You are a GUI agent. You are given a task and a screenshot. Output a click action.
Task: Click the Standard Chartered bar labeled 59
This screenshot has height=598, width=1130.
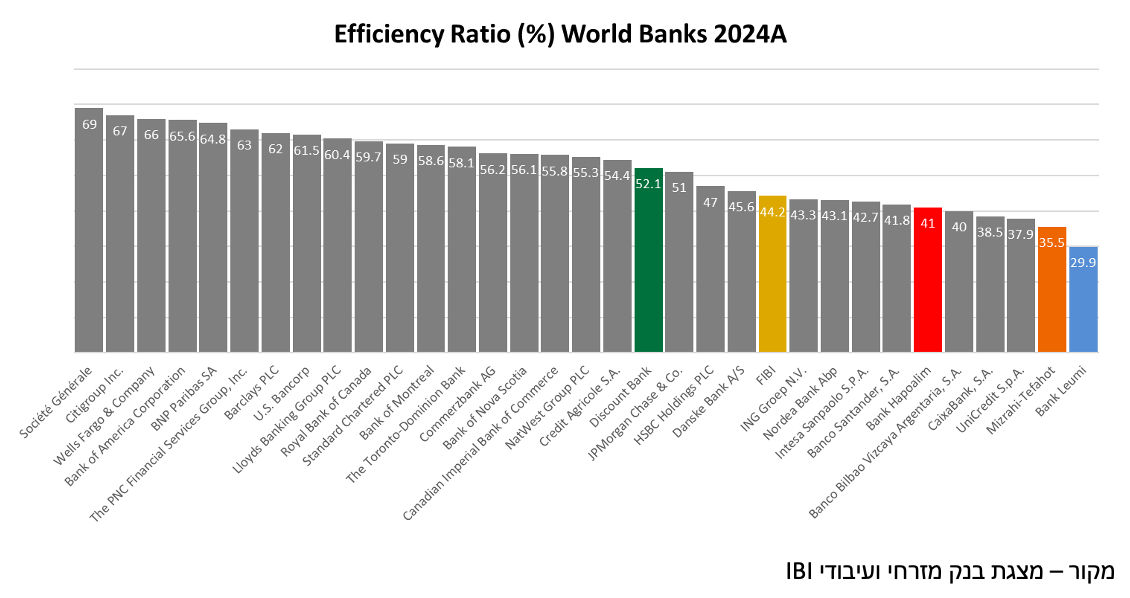[x=400, y=248]
